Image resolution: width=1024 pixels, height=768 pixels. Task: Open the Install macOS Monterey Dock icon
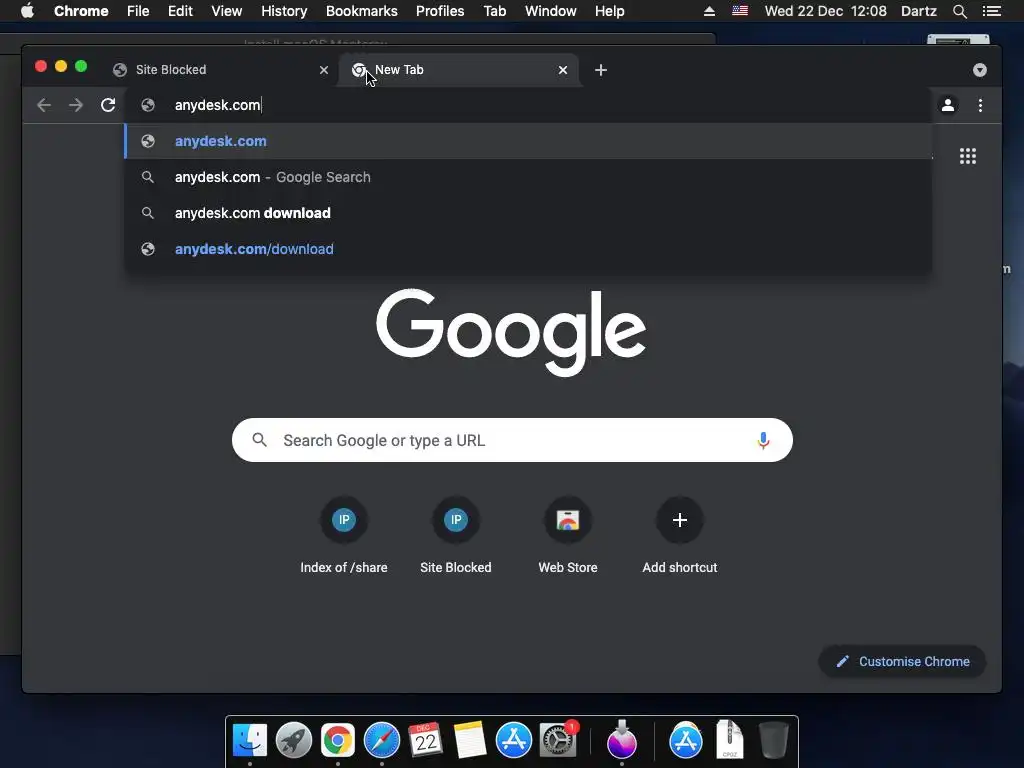pos(622,739)
